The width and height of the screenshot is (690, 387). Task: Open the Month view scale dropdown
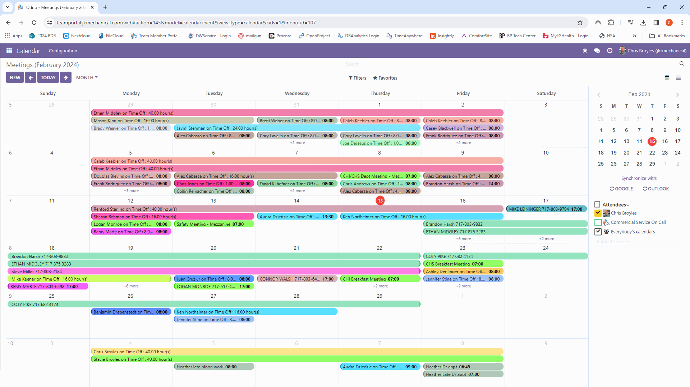(x=87, y=77)
